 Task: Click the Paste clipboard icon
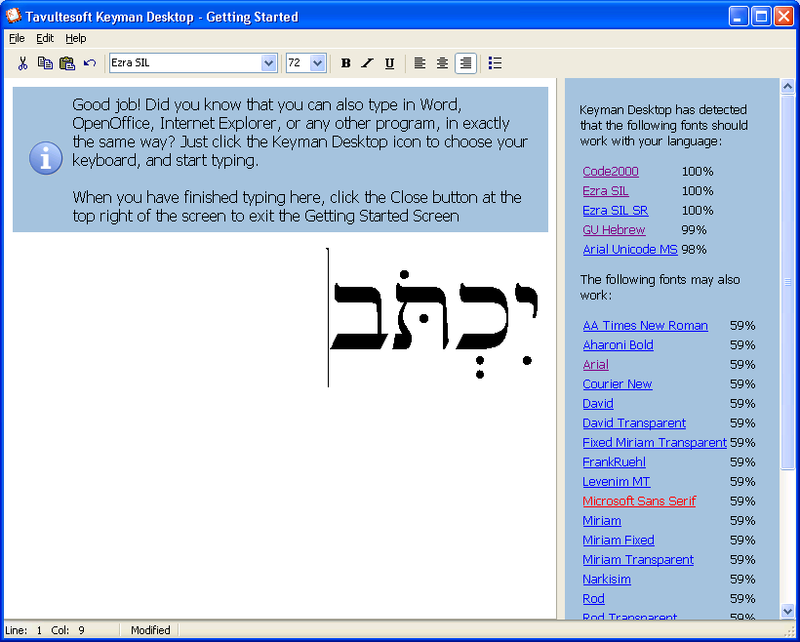click(x=67, y=63)
